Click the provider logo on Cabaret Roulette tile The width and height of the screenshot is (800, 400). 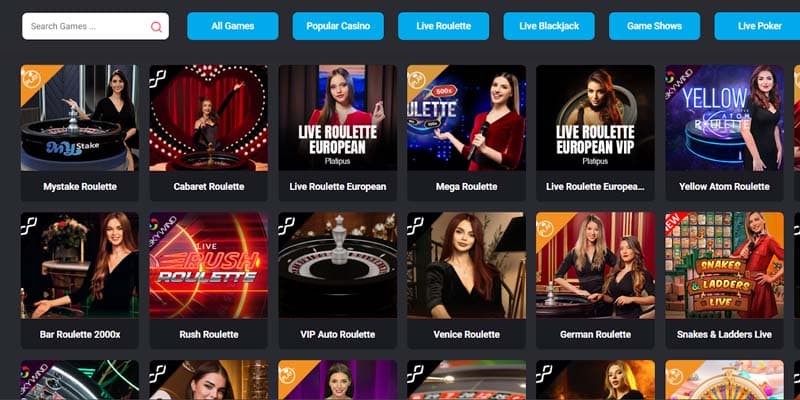tap(158, 78)
